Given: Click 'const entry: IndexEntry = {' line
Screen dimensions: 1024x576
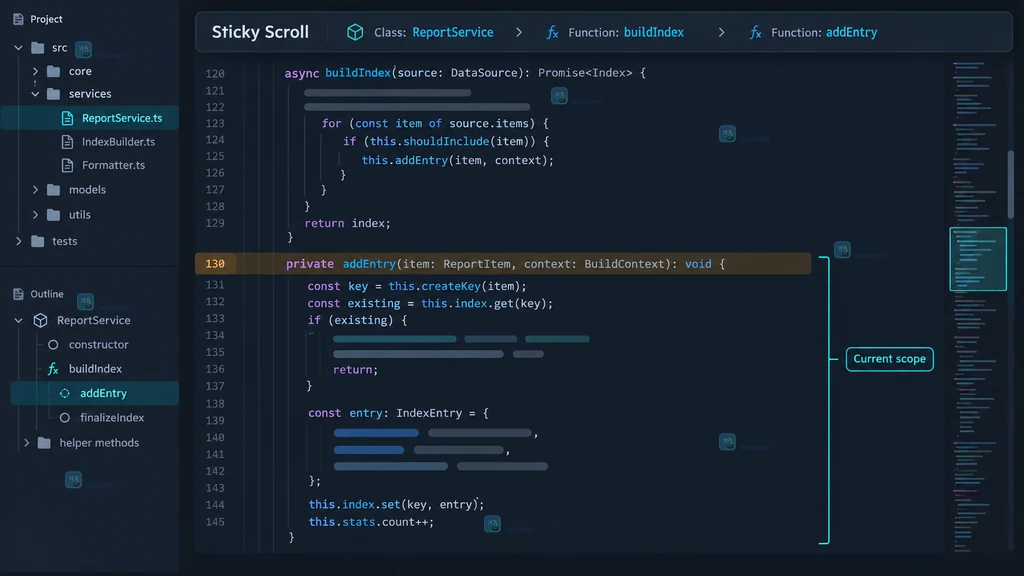Looking at the screenshot, I should tap(398, 413).
